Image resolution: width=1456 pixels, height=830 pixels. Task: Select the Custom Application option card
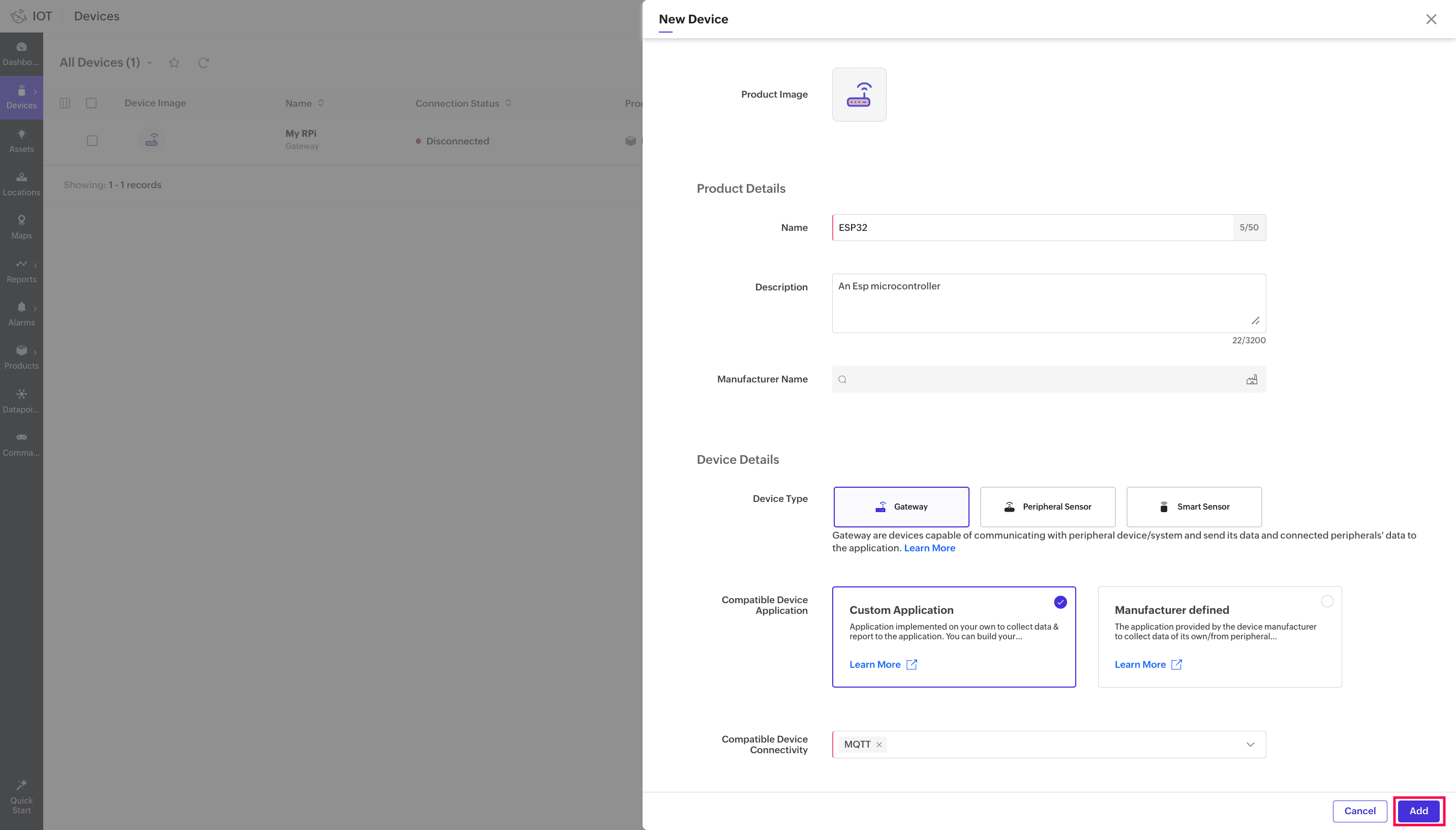click(953, 636)
